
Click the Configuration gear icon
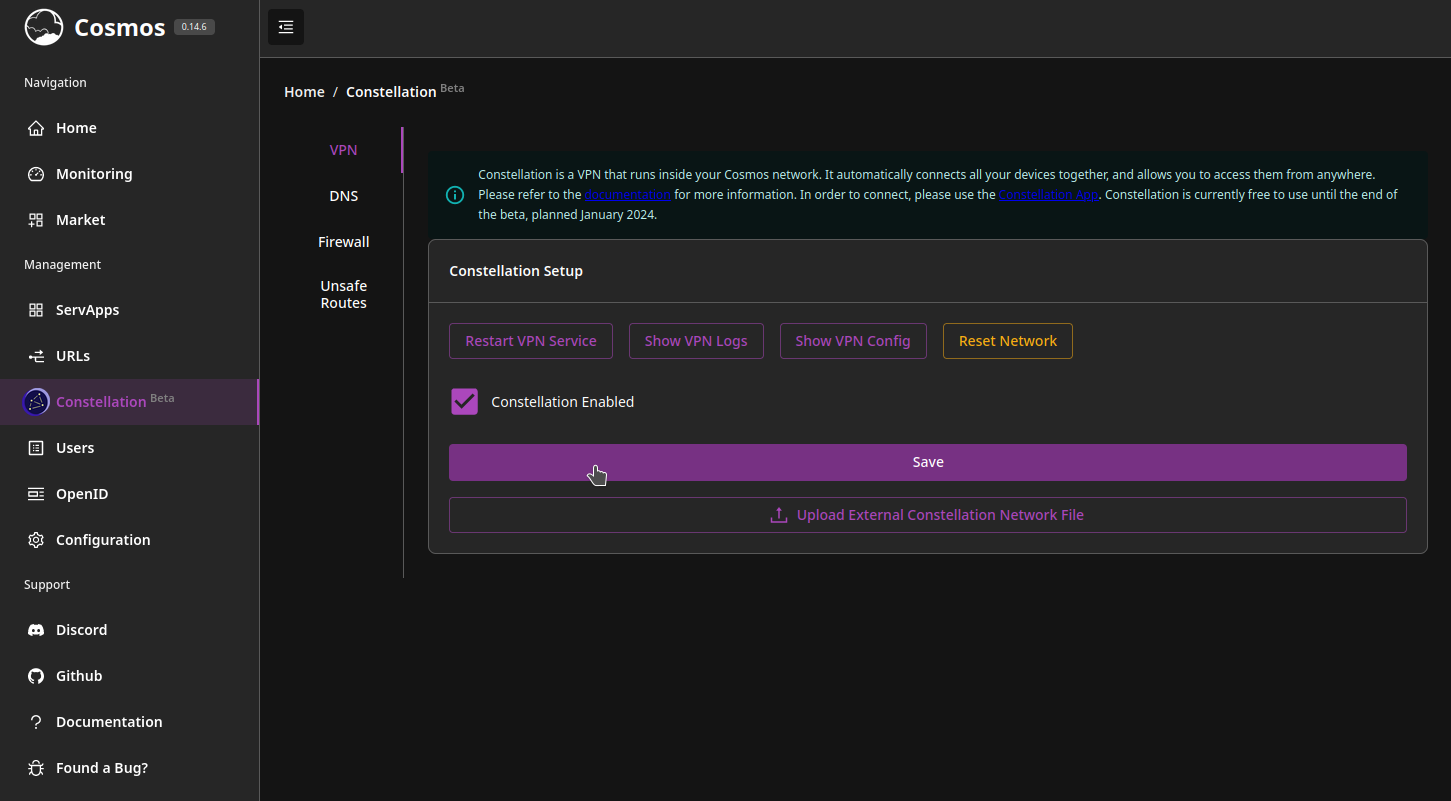click(36, 540)
